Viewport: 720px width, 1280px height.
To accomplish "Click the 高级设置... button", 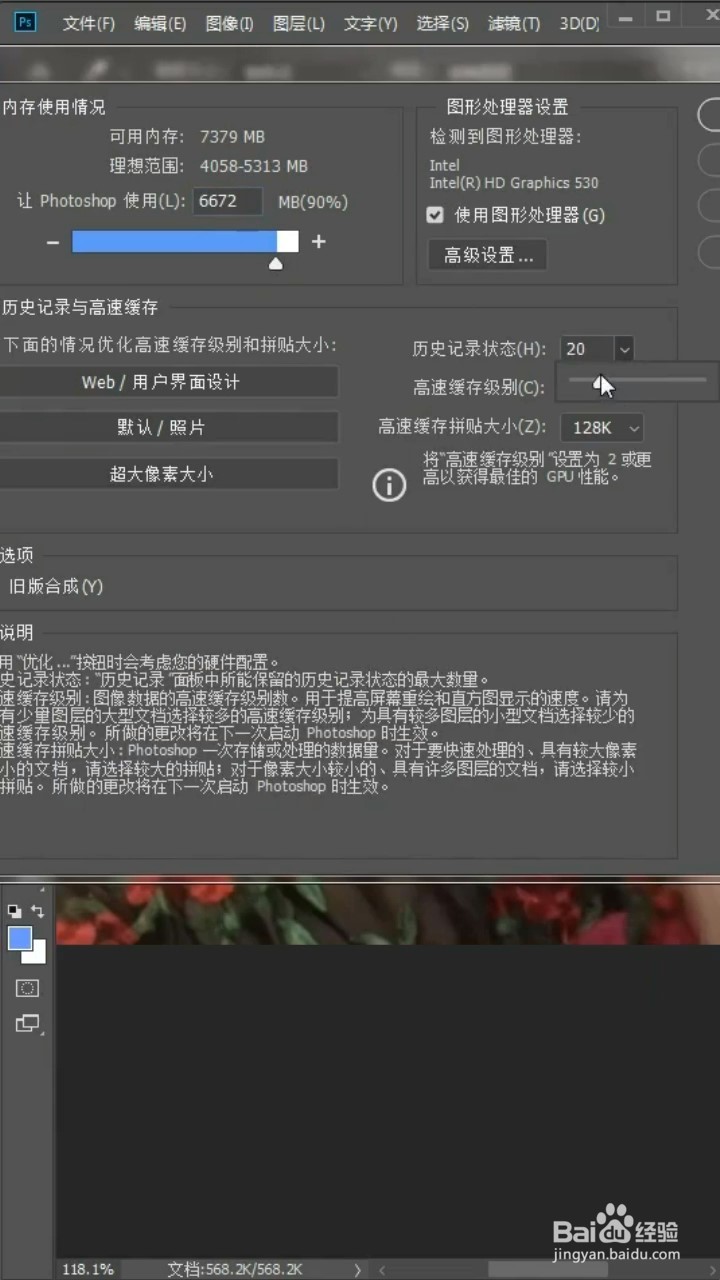I will (x=488, y=255).
